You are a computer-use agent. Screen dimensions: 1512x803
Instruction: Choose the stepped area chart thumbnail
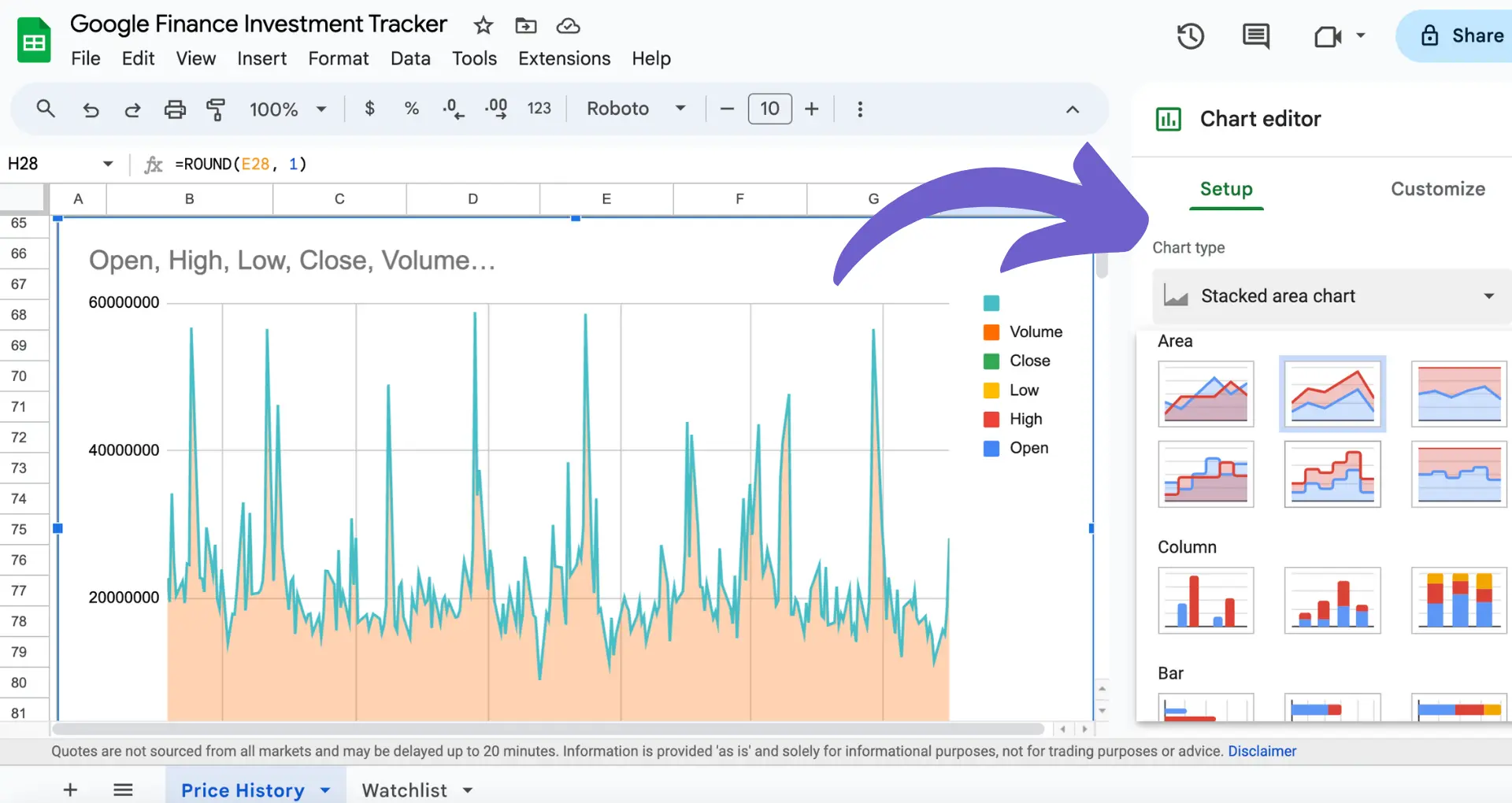pos(1206,473)
